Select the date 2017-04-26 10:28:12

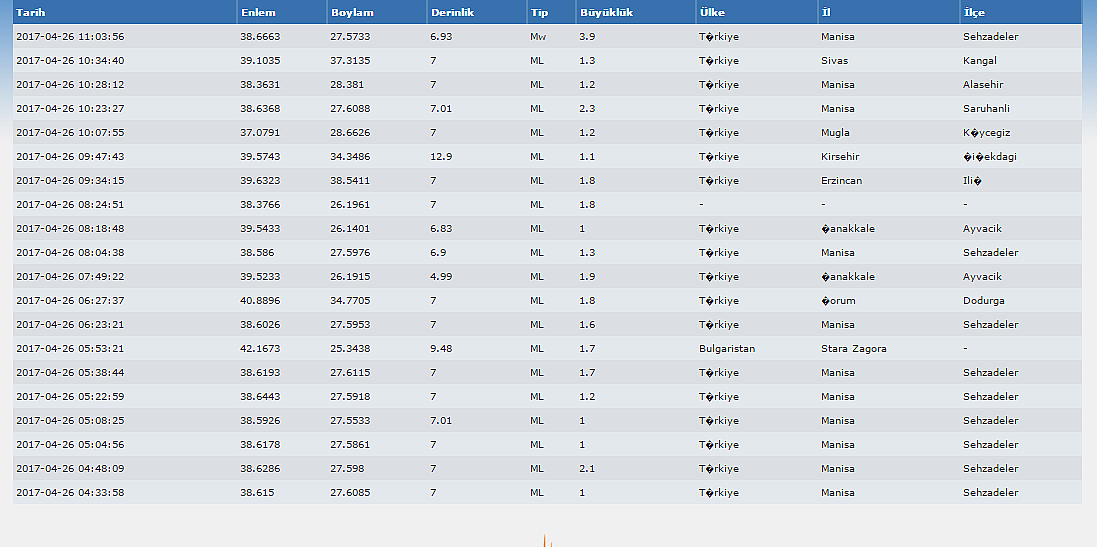click(70, 85)
